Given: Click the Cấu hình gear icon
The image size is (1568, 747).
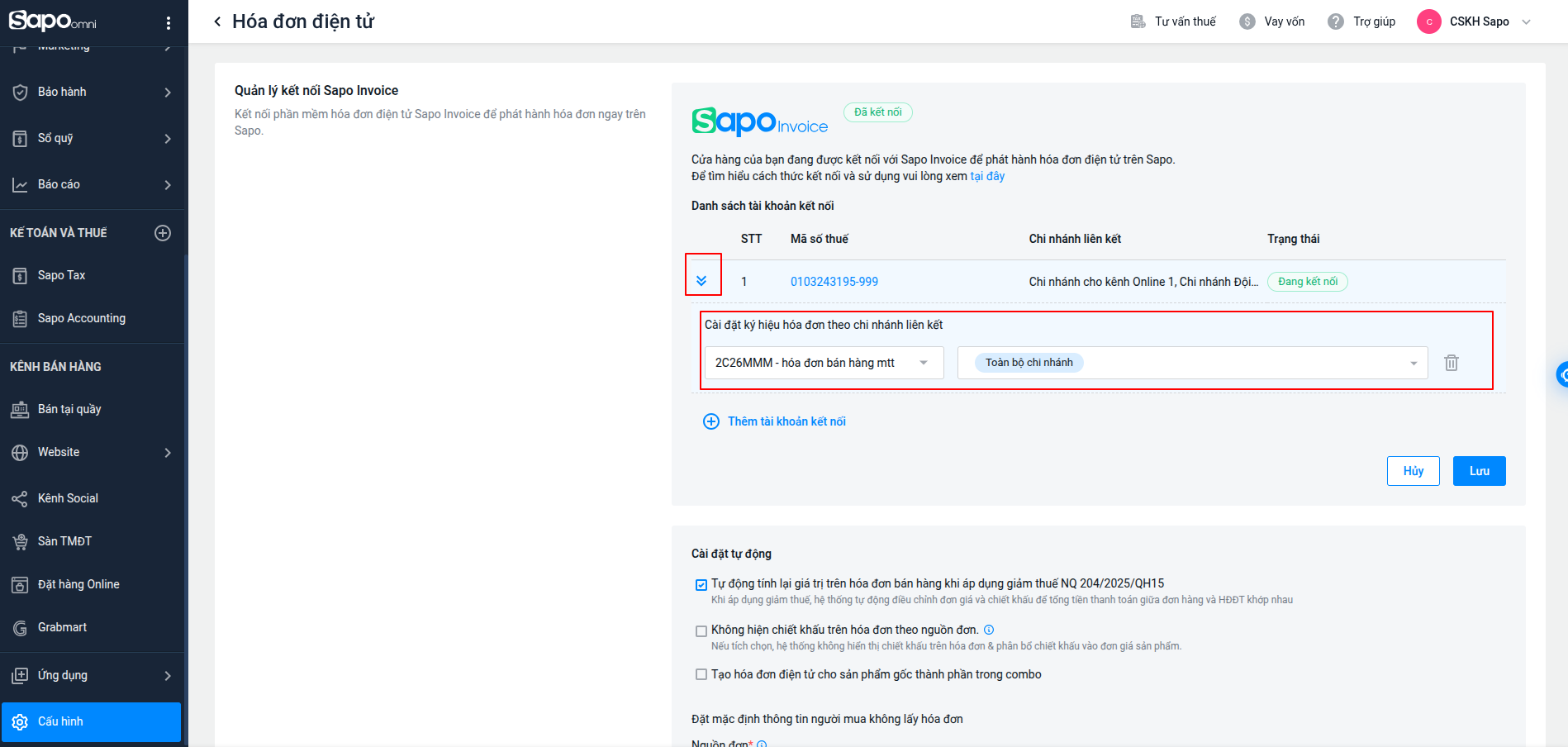Looking at the screenshot, I should tap(20, 721).
